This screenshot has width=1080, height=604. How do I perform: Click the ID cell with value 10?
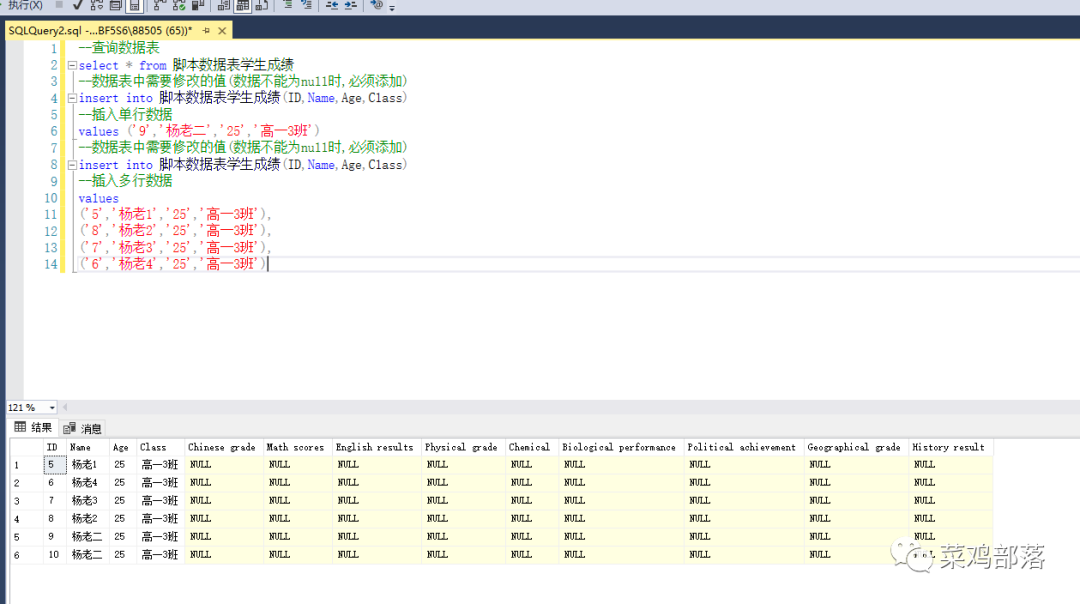(54, 554)
